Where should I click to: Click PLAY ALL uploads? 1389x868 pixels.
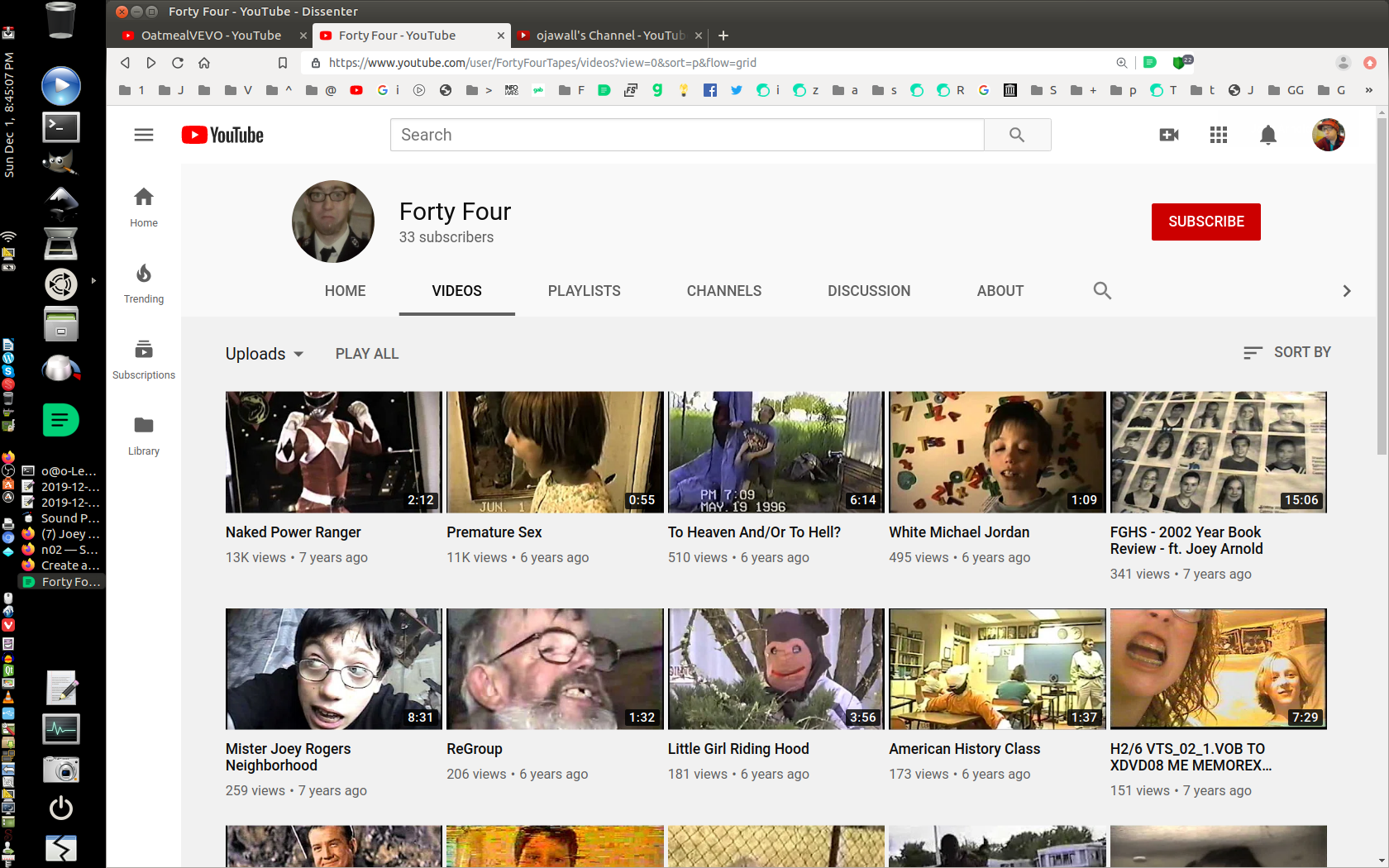[367, 354]
